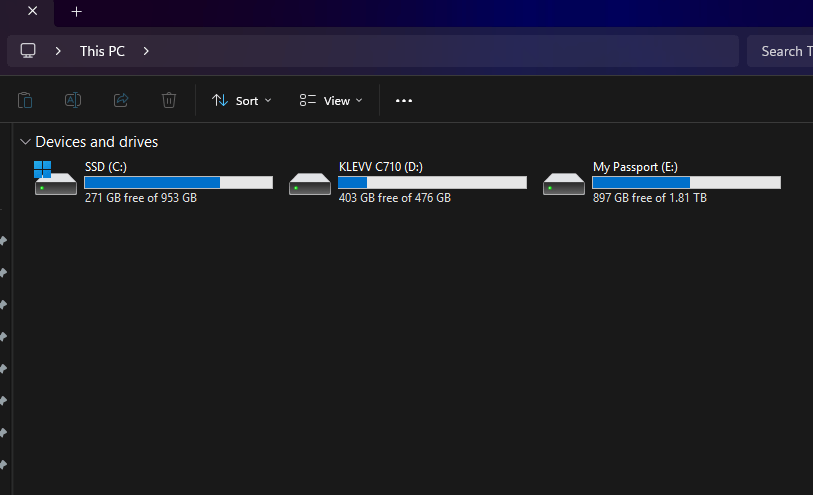
Task: Click the Share icon in toolbar
Action: pyautogui.click(x=121, y=100)
